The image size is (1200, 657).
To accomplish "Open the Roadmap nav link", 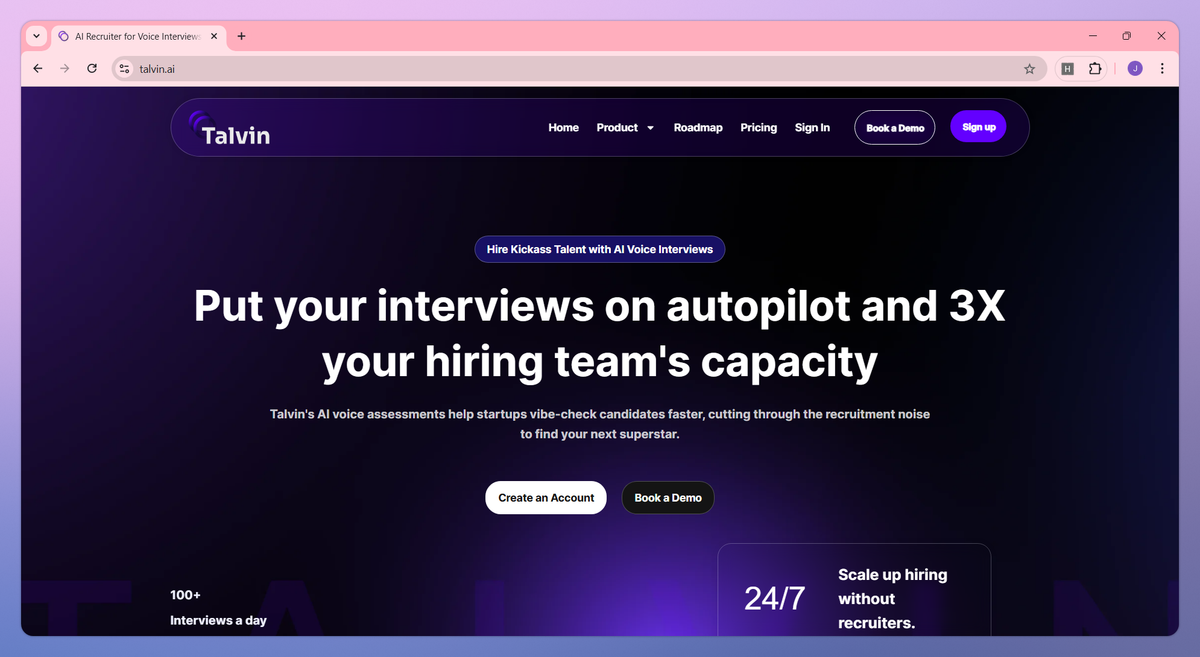I will (698, 128).
